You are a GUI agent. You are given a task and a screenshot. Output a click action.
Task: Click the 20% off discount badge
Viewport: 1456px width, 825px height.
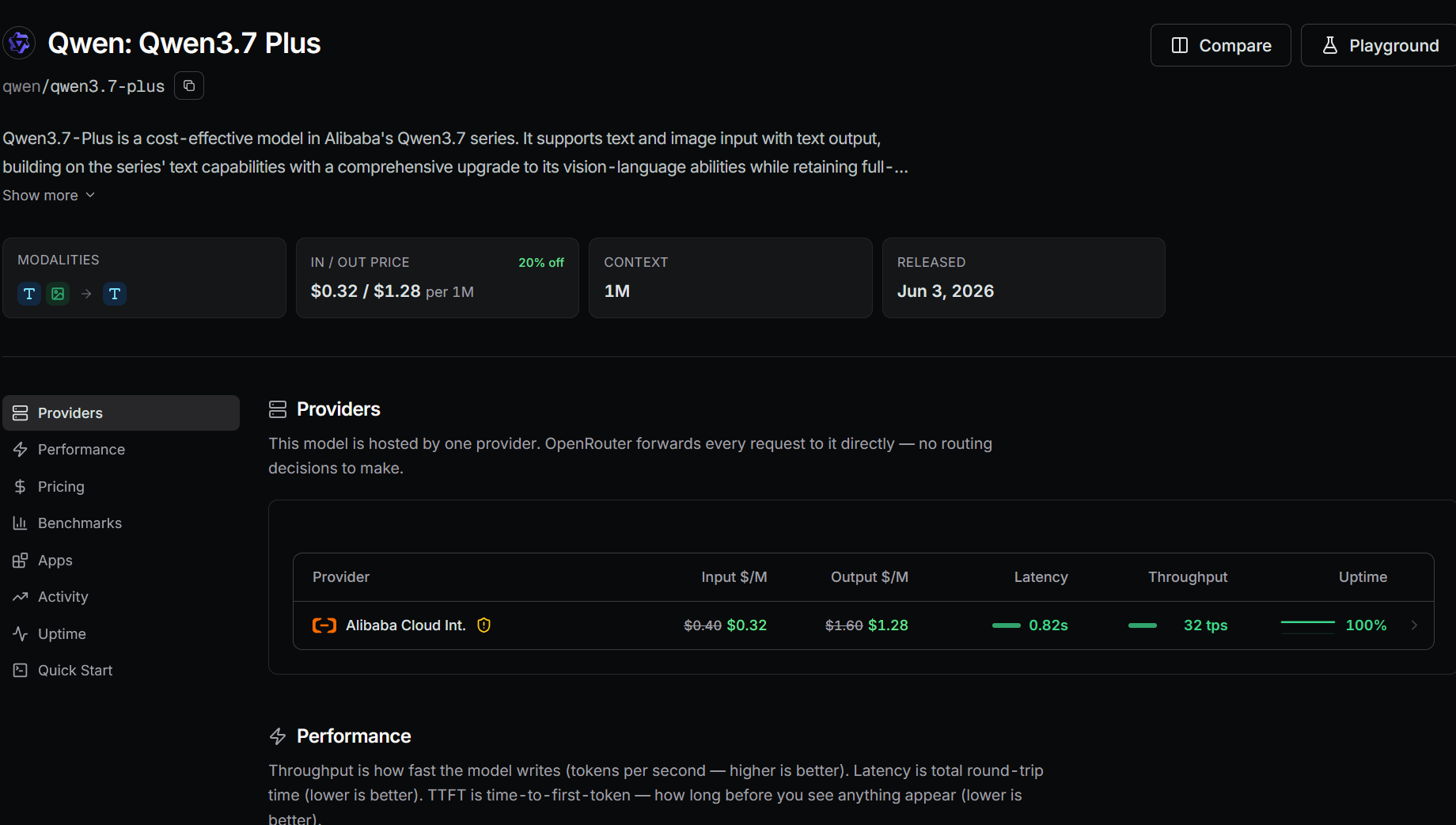pos(541,262)
